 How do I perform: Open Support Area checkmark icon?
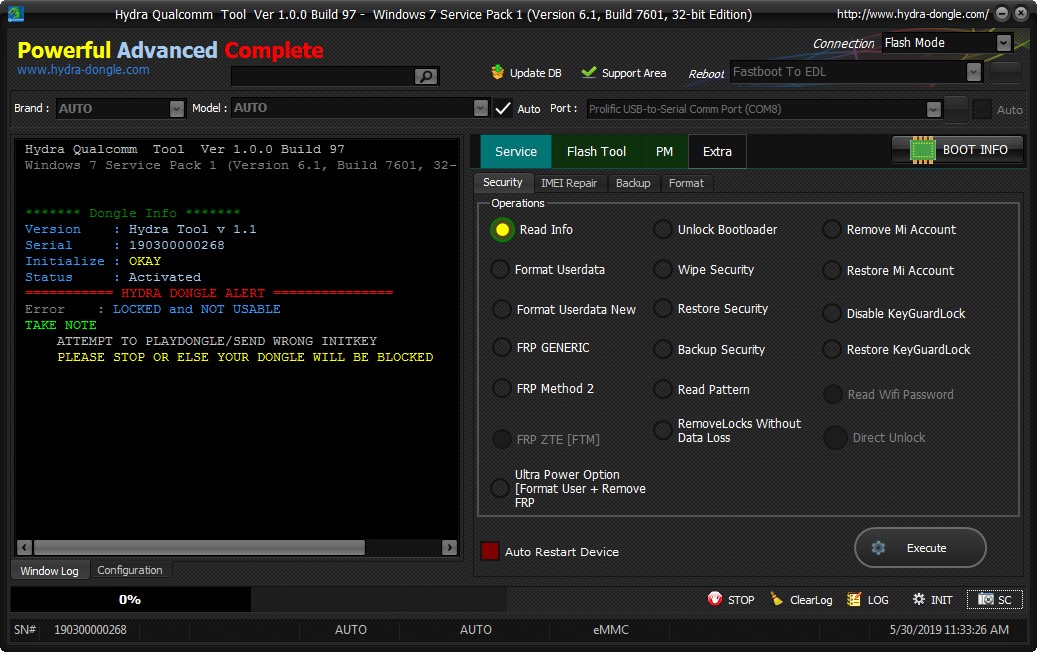[589, 72]
